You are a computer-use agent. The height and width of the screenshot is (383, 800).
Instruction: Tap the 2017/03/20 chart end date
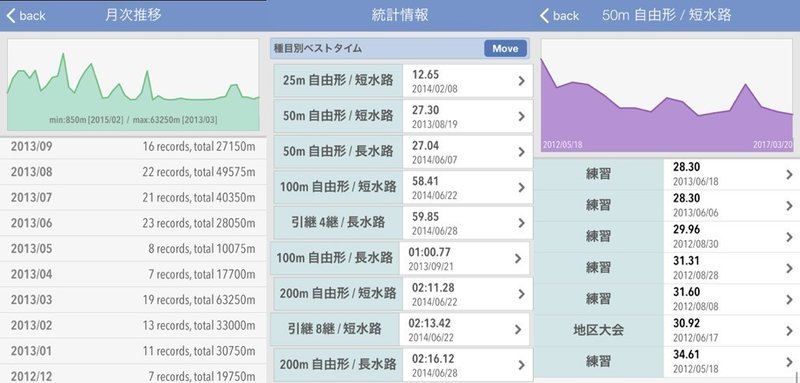(x=773, y=145)
